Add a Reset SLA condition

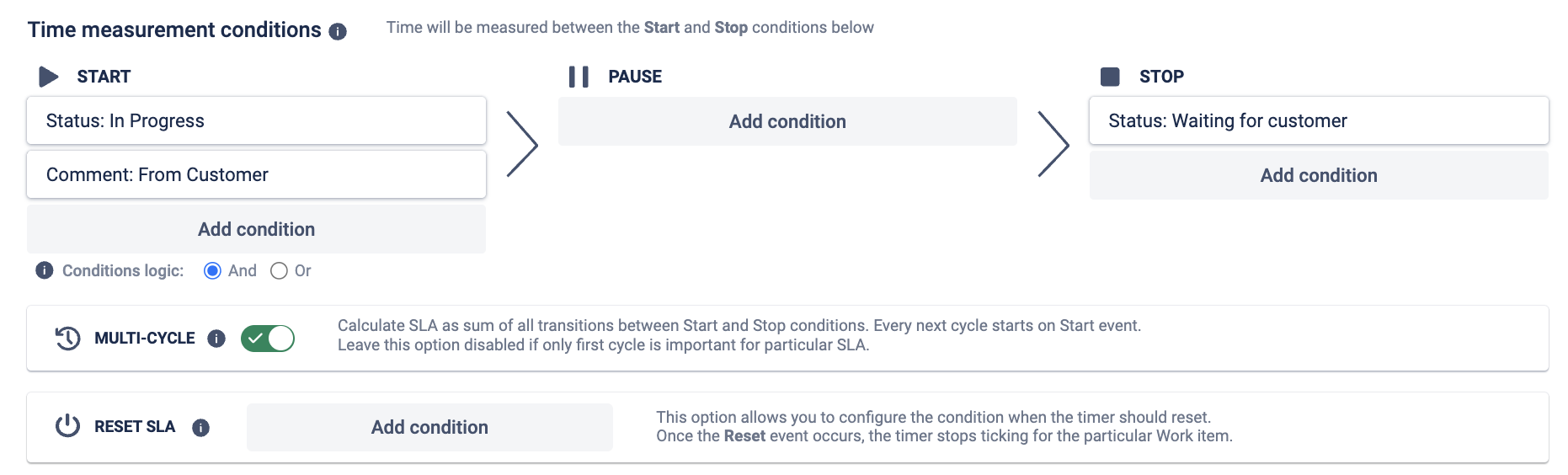pyautogui.click(x=429, y=427)
